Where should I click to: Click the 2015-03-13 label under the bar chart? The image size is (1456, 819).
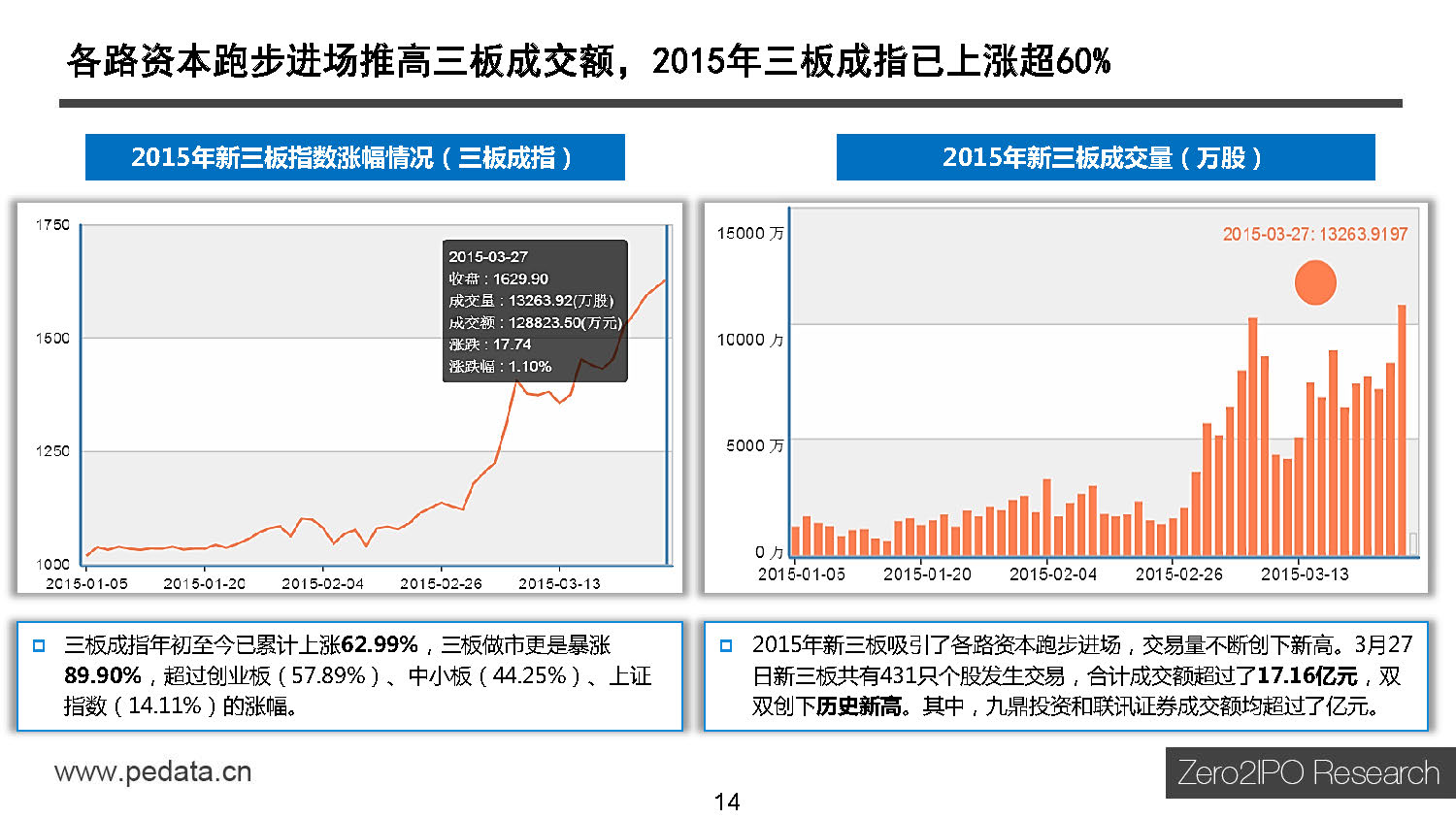[x=1305, y=574]
